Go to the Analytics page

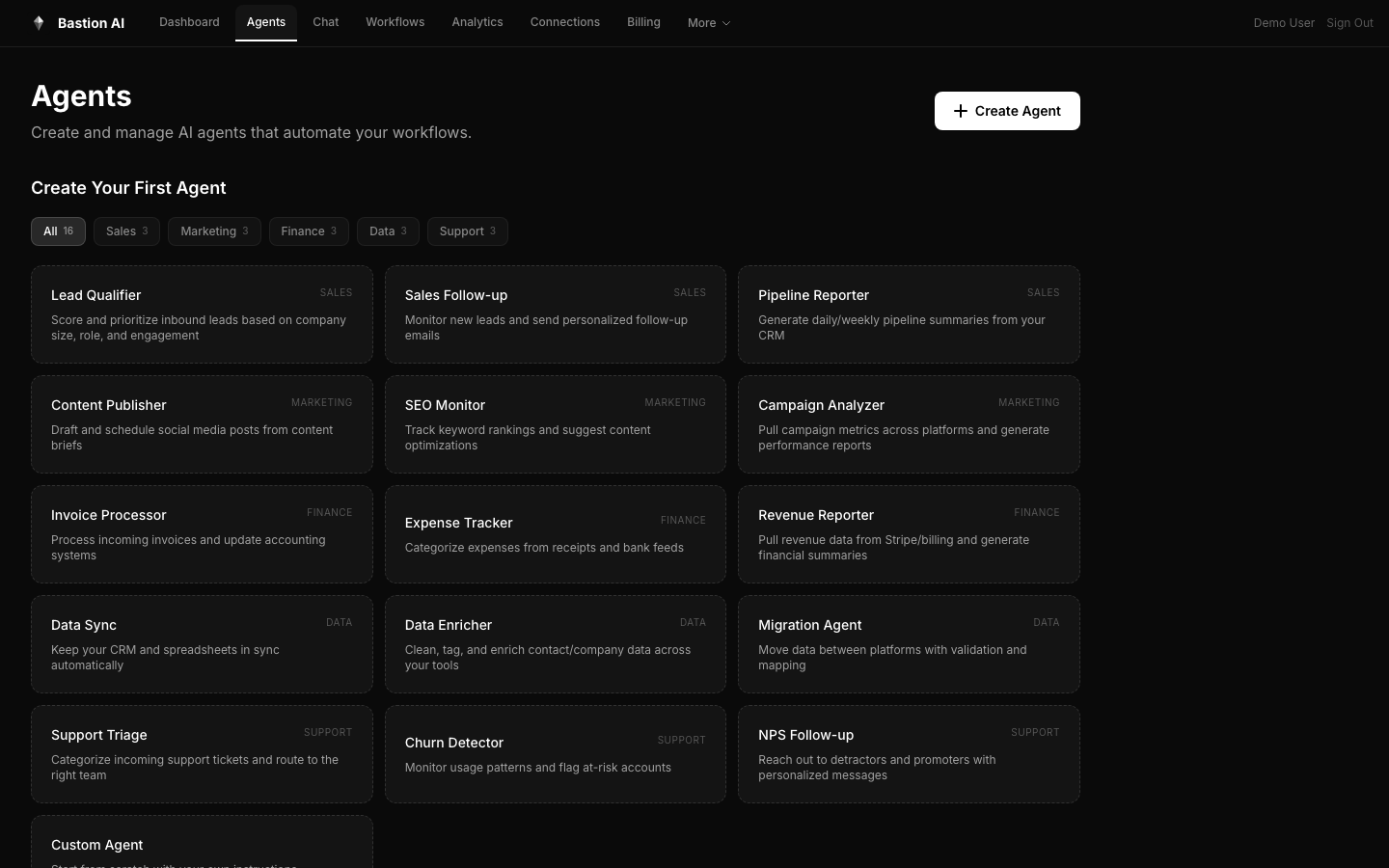tap(477, 22)
